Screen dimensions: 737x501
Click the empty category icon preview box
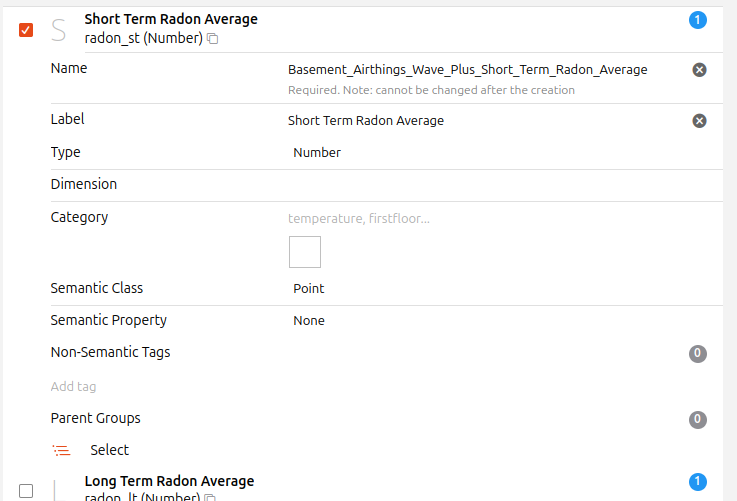click(x=305, y=252)
